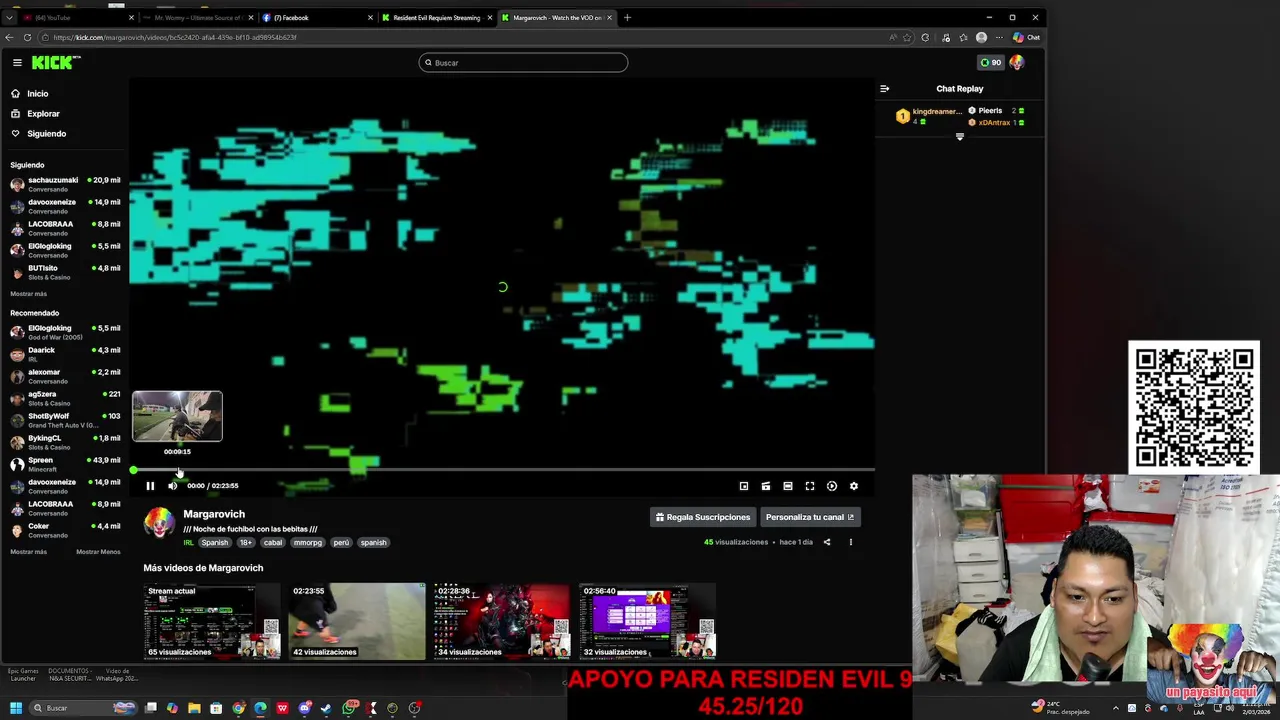
Task: Click the Buscar search field on Kick
Action: (x=523, y=63)
